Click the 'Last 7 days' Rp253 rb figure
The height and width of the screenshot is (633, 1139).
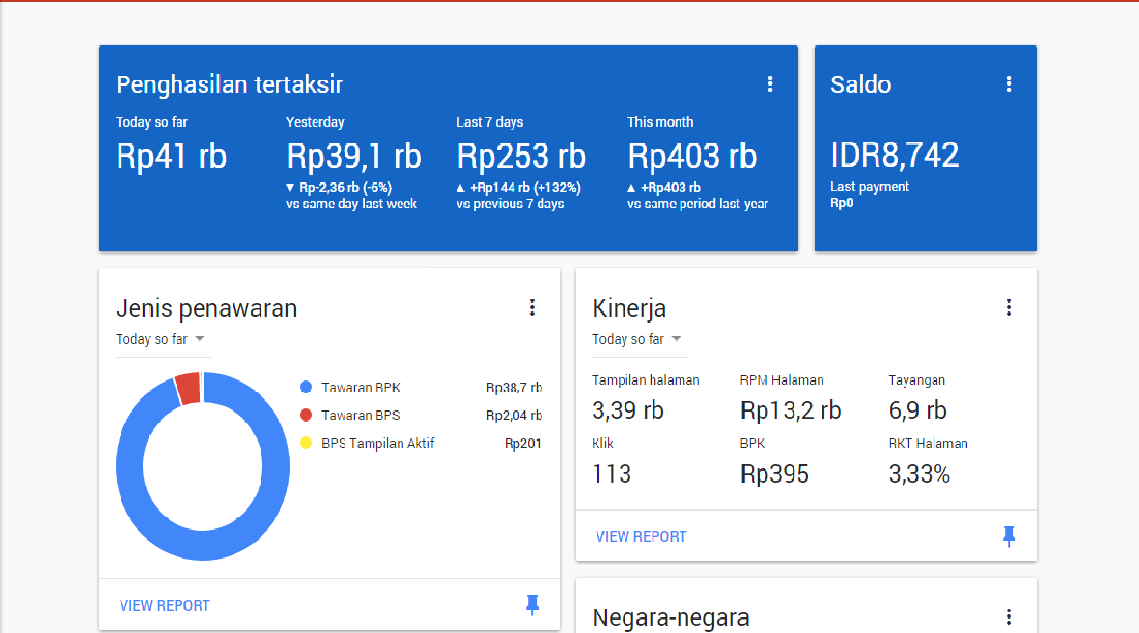point(521,156)
